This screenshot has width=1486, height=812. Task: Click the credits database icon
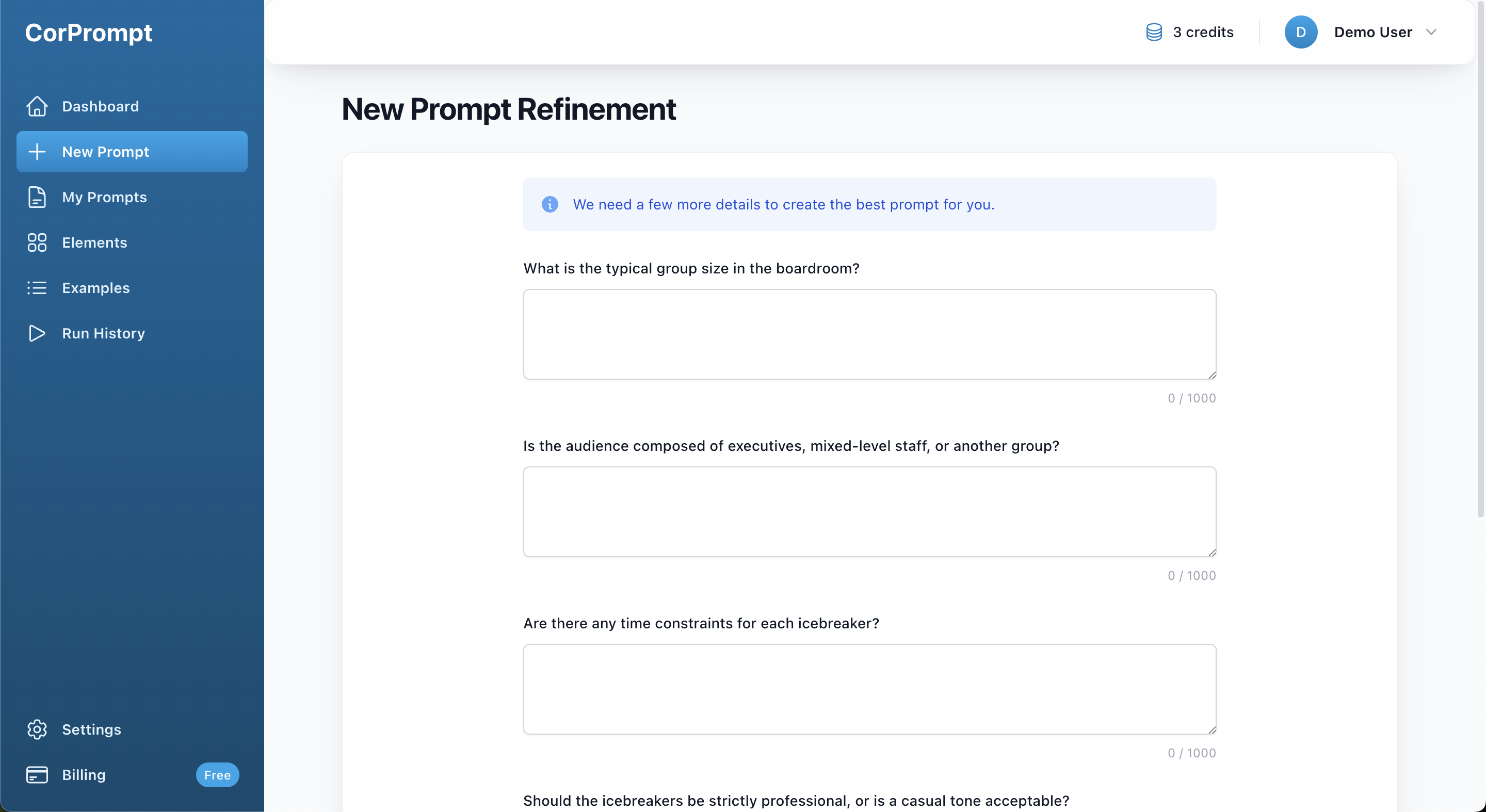(x=1153, y=31)
